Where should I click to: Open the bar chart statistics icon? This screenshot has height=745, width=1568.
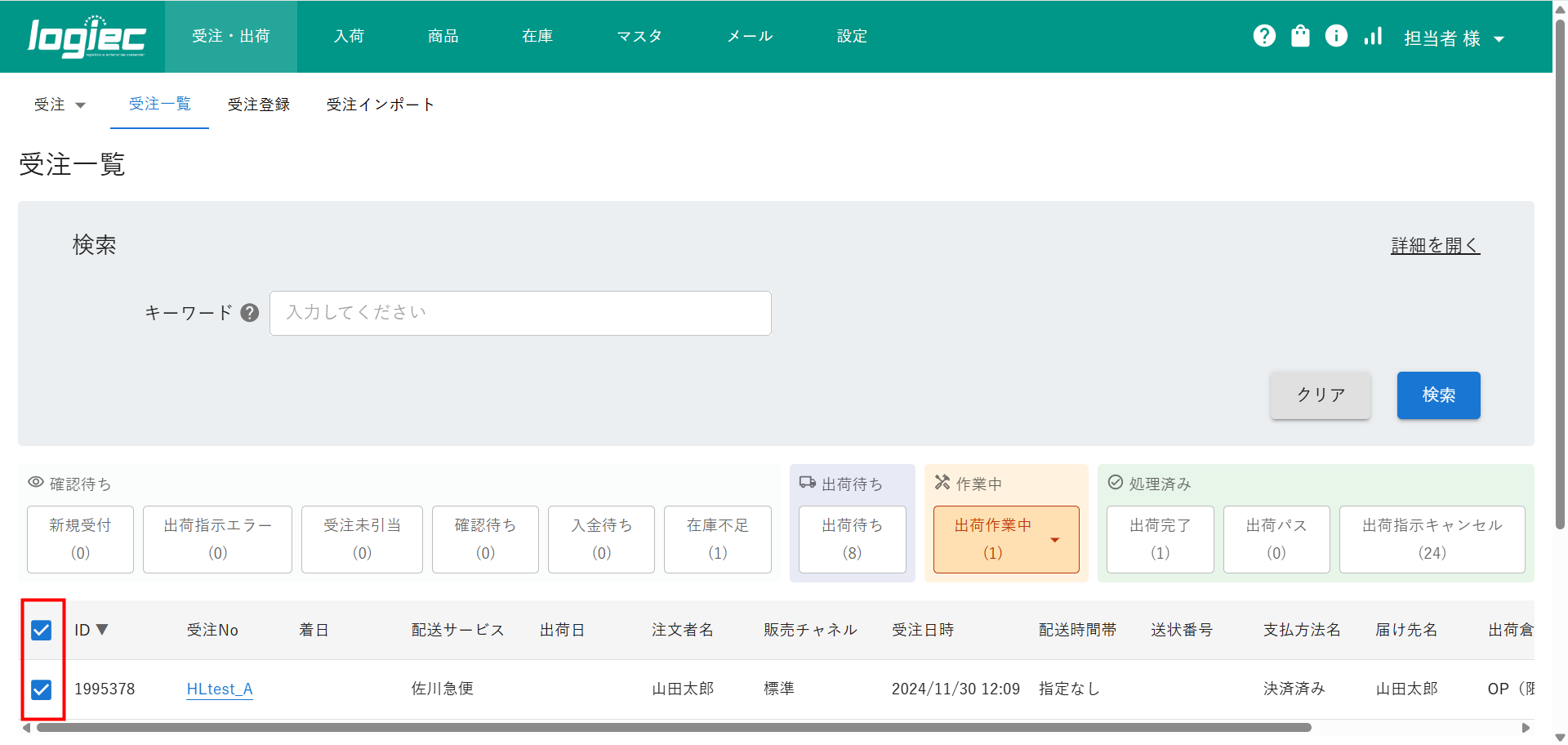click(1373, 36)
